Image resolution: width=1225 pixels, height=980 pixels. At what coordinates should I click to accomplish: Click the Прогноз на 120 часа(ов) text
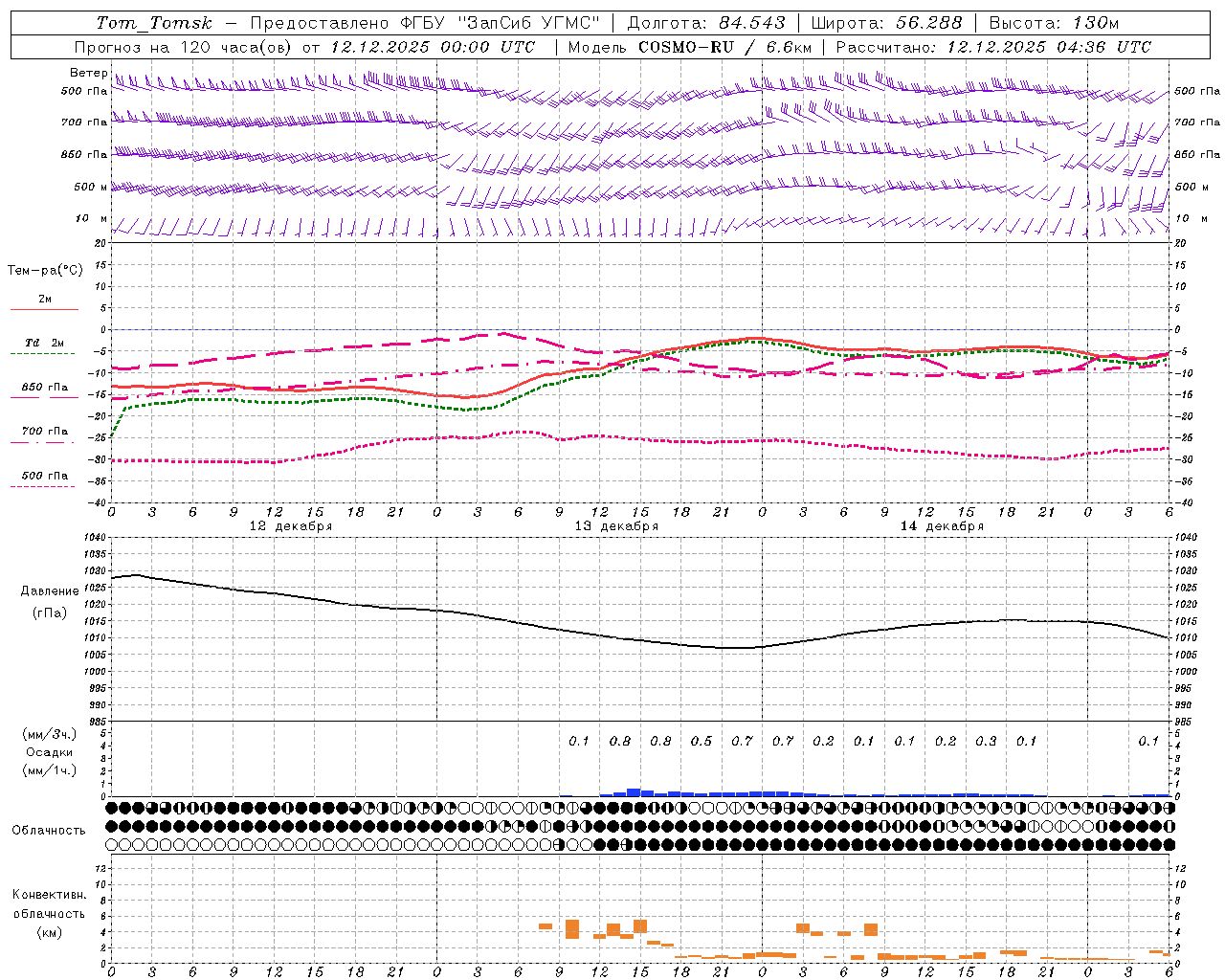[184, 47]
